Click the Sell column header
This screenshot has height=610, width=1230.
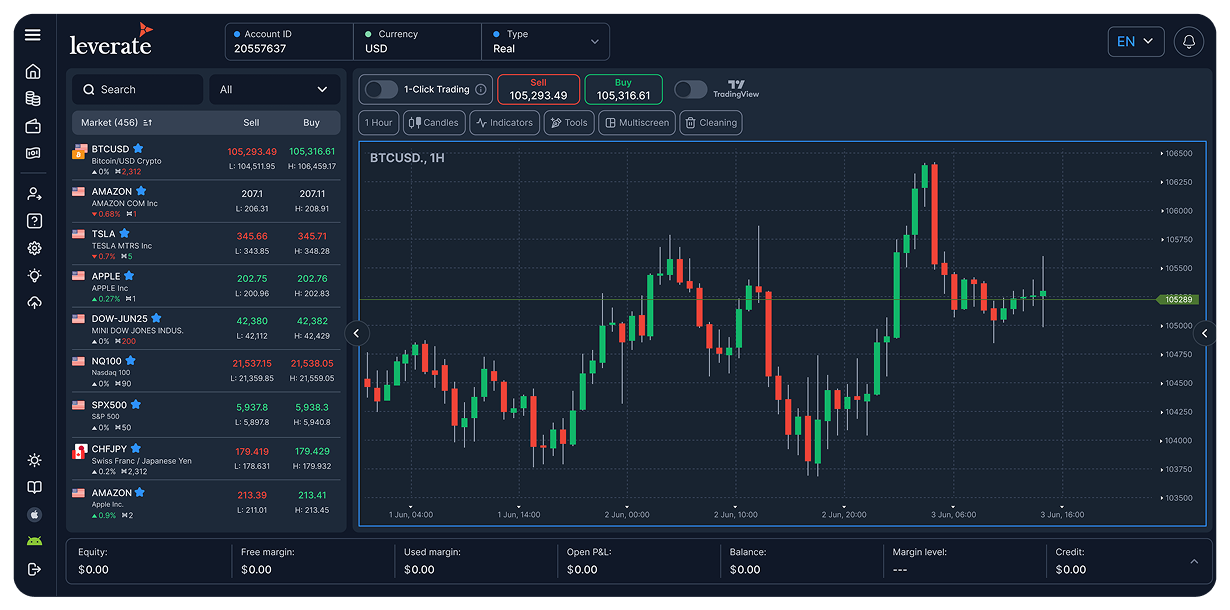pyautogui.click(x=251, y=123)
